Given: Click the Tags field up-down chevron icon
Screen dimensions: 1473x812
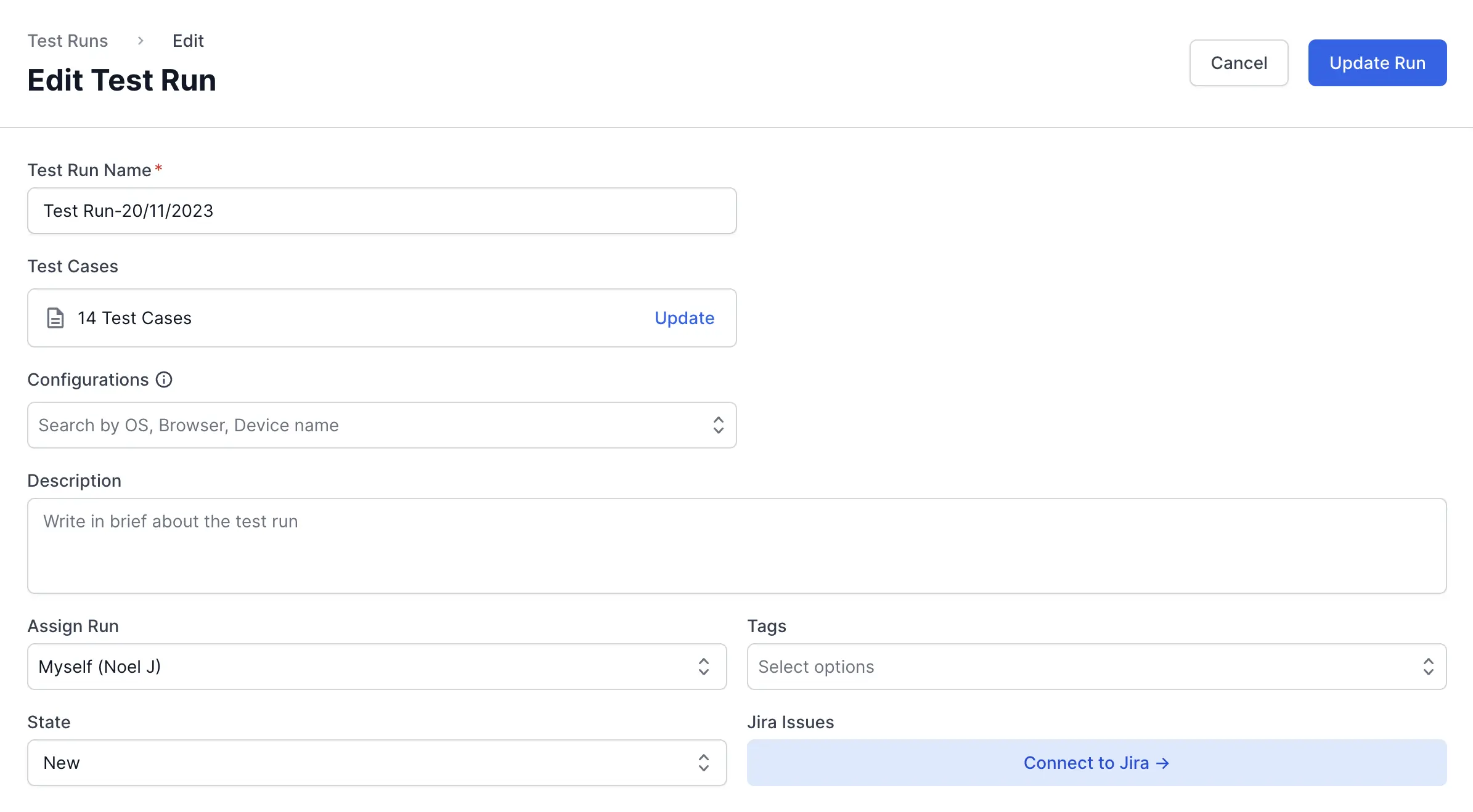Looking at the screenshot, I should (1428, 667).
